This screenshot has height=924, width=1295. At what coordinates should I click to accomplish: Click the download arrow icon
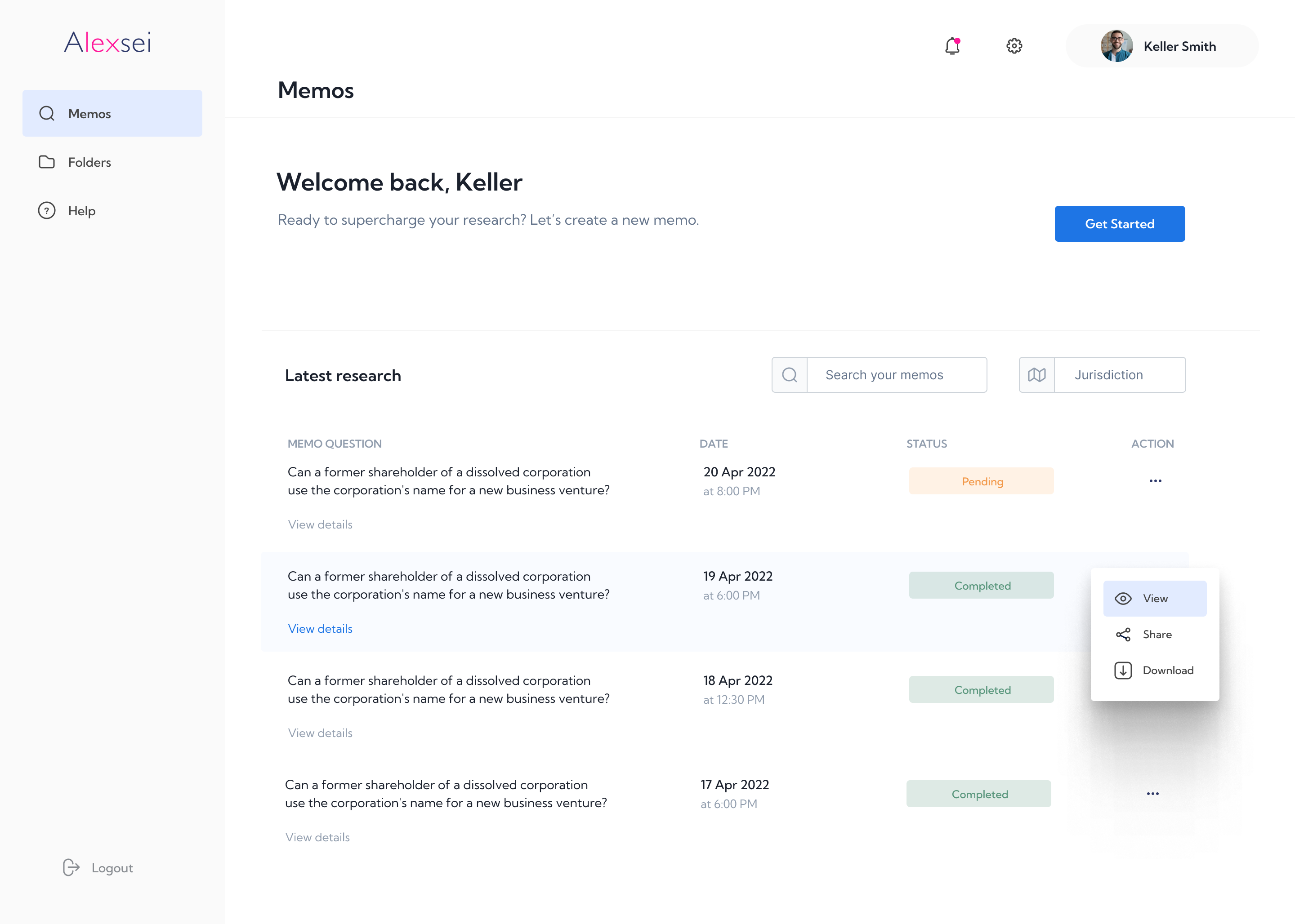click(1123, 670)
